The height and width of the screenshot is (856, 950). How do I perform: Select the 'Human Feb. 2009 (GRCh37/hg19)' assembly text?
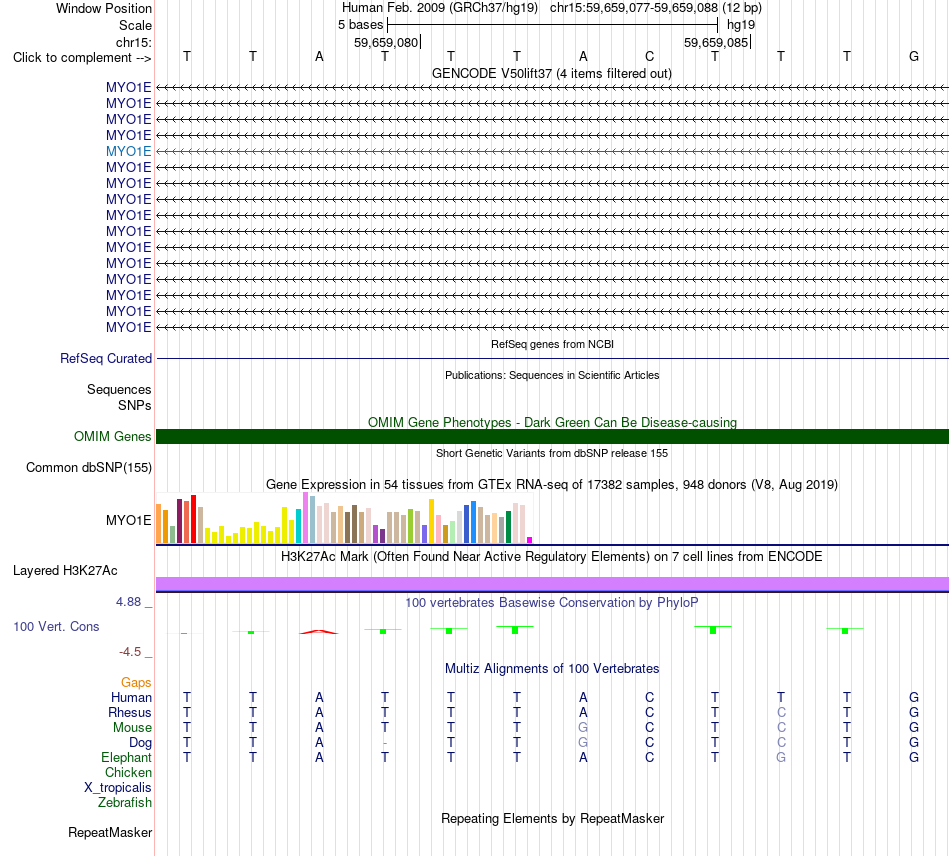click(439, 8)
